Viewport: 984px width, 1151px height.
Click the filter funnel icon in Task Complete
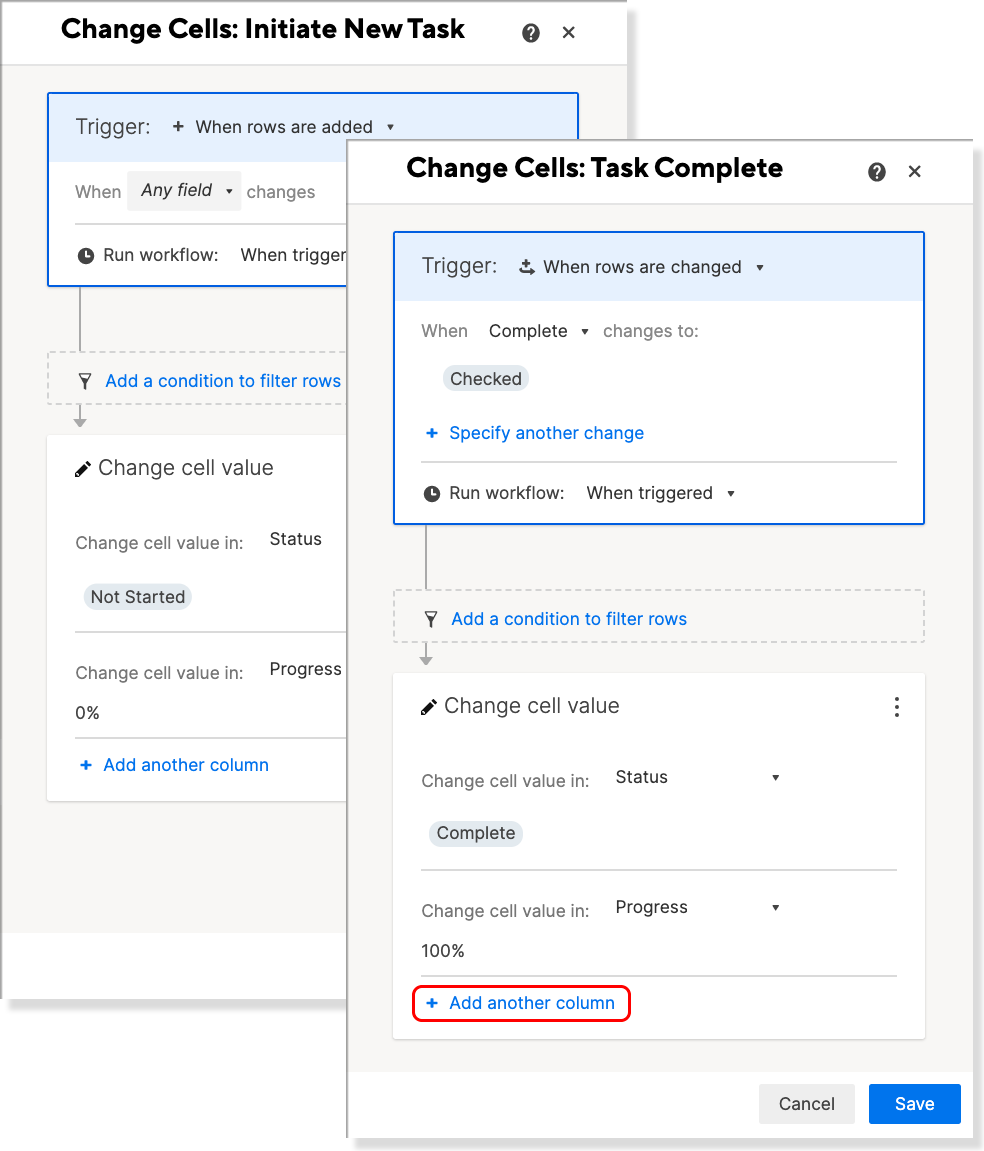click(431, 620)
